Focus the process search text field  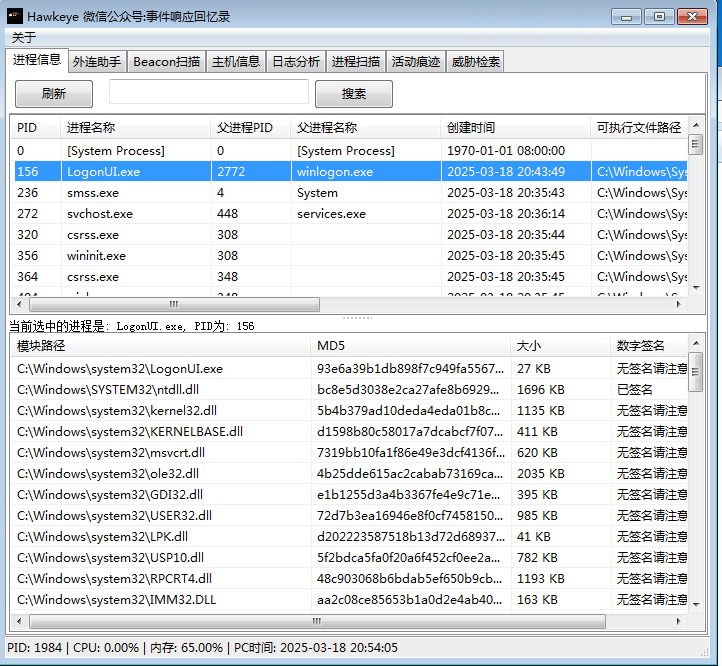point(209,92)
